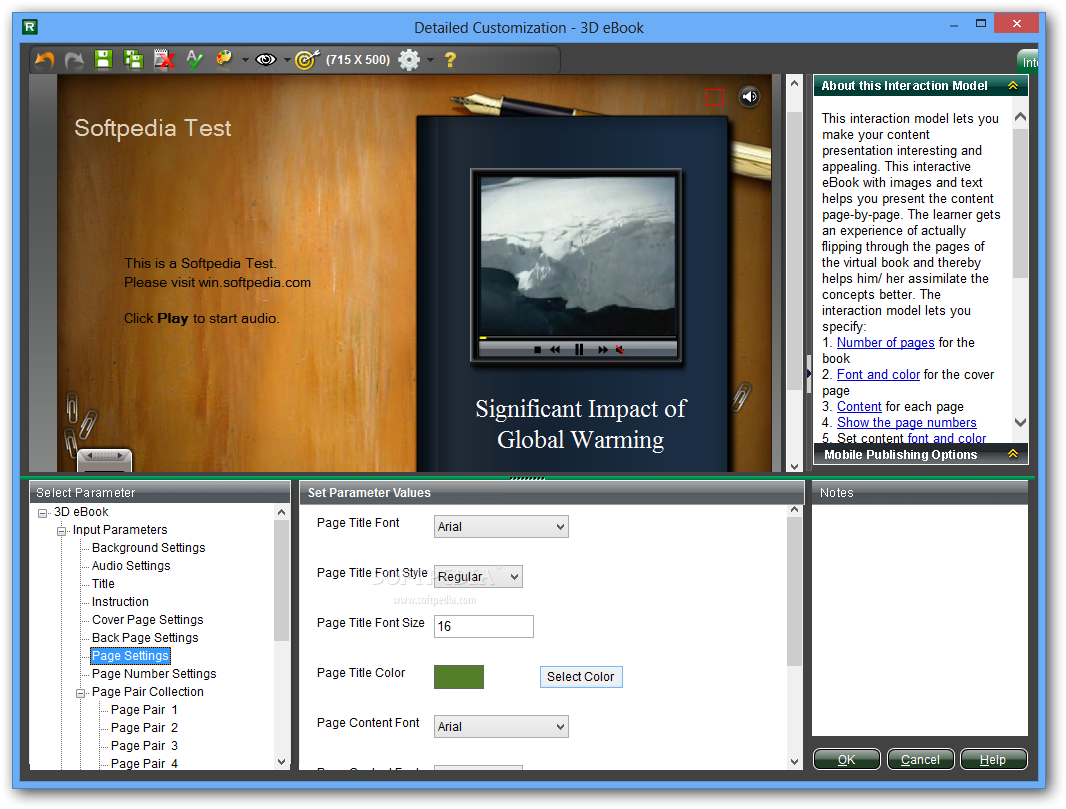The image size is (1066, 809).
Task: Run the spell check icon with green checkmark
Action: coord(194,59)
